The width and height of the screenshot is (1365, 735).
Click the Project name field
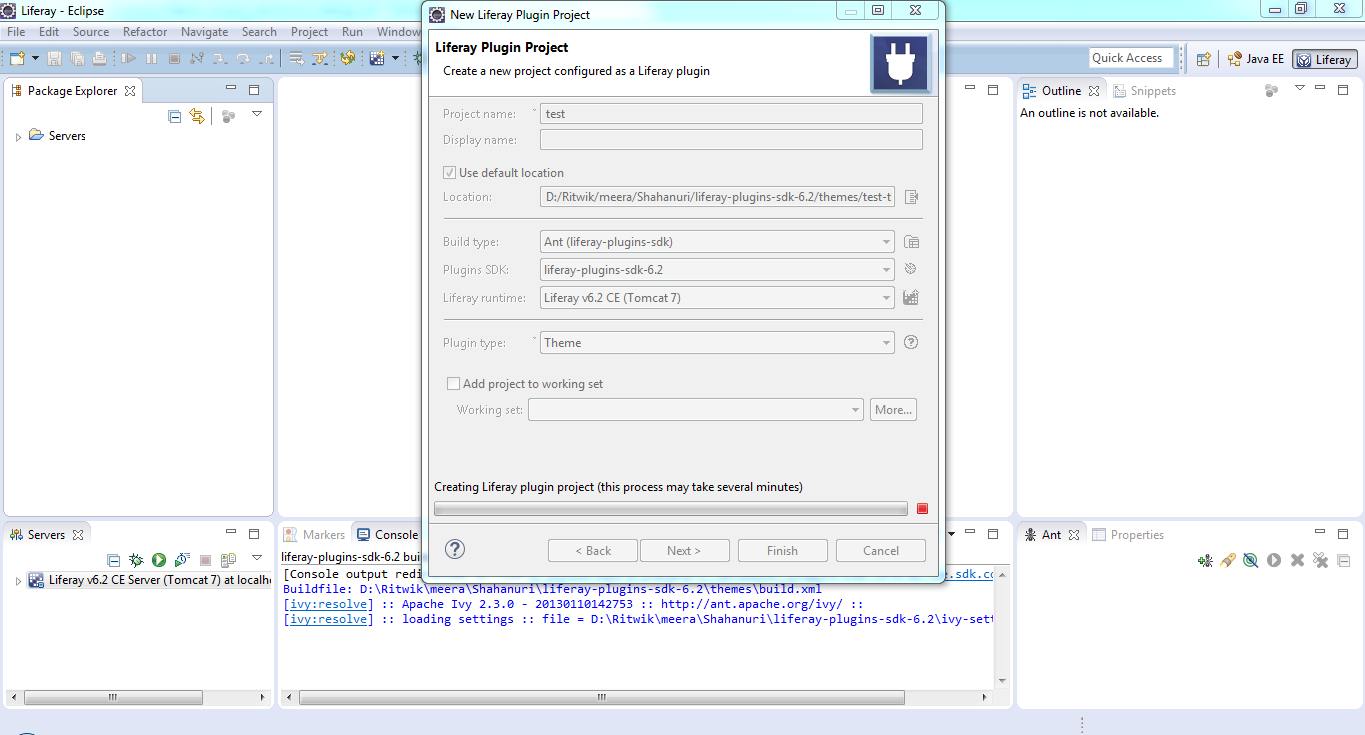click(x=731, y=114)
